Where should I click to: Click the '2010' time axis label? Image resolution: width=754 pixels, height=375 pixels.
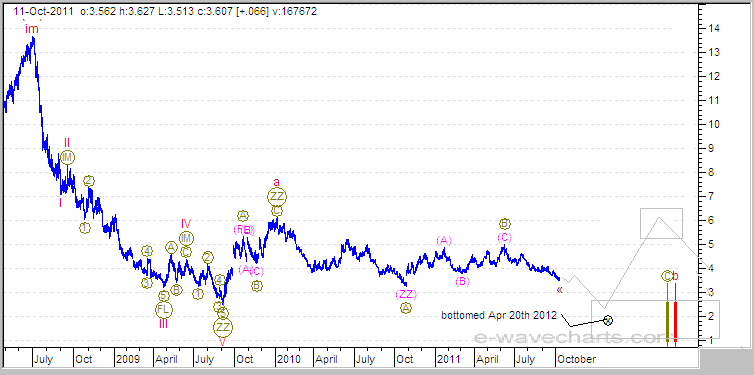coord(289,359)
